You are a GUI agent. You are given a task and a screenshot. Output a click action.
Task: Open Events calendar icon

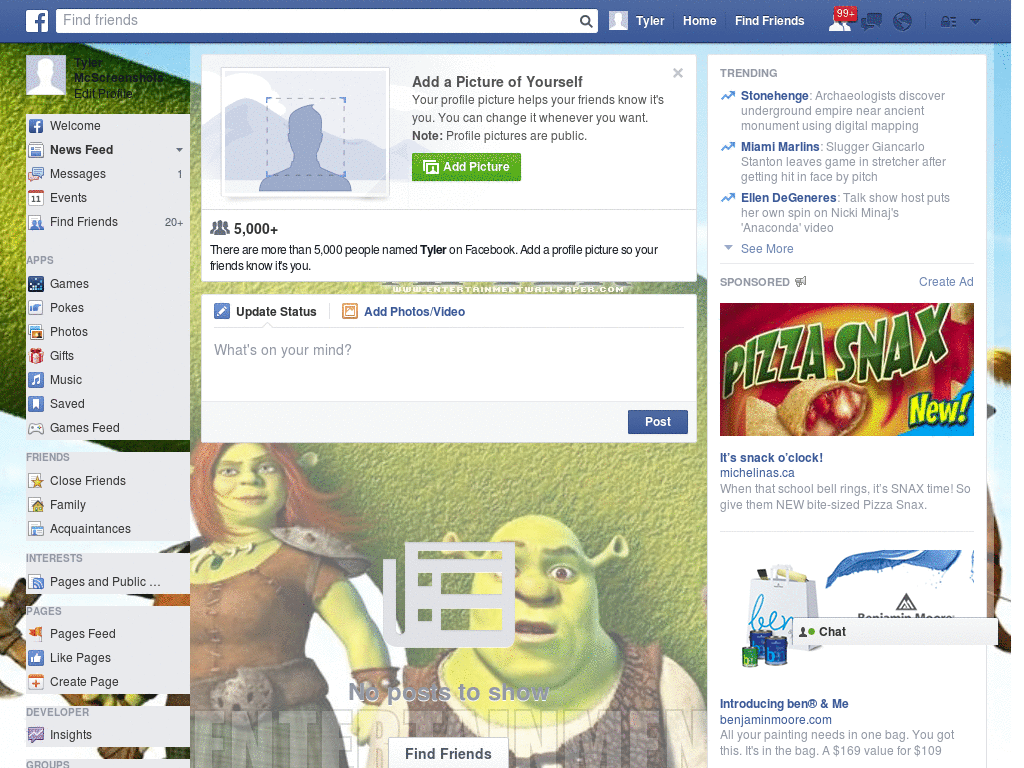pos(36,198)
